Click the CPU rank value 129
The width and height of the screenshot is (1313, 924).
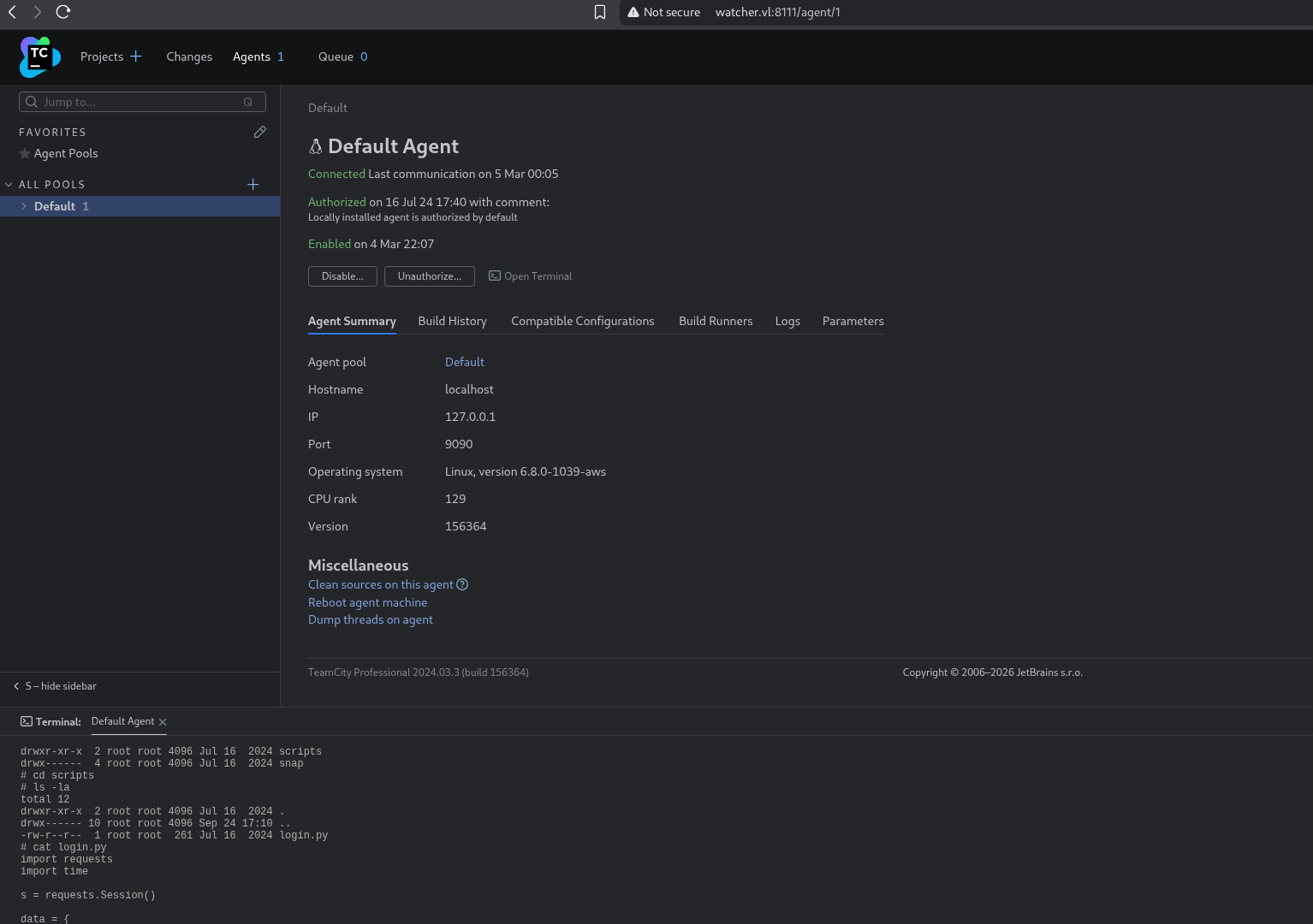[x=455, y=499]
